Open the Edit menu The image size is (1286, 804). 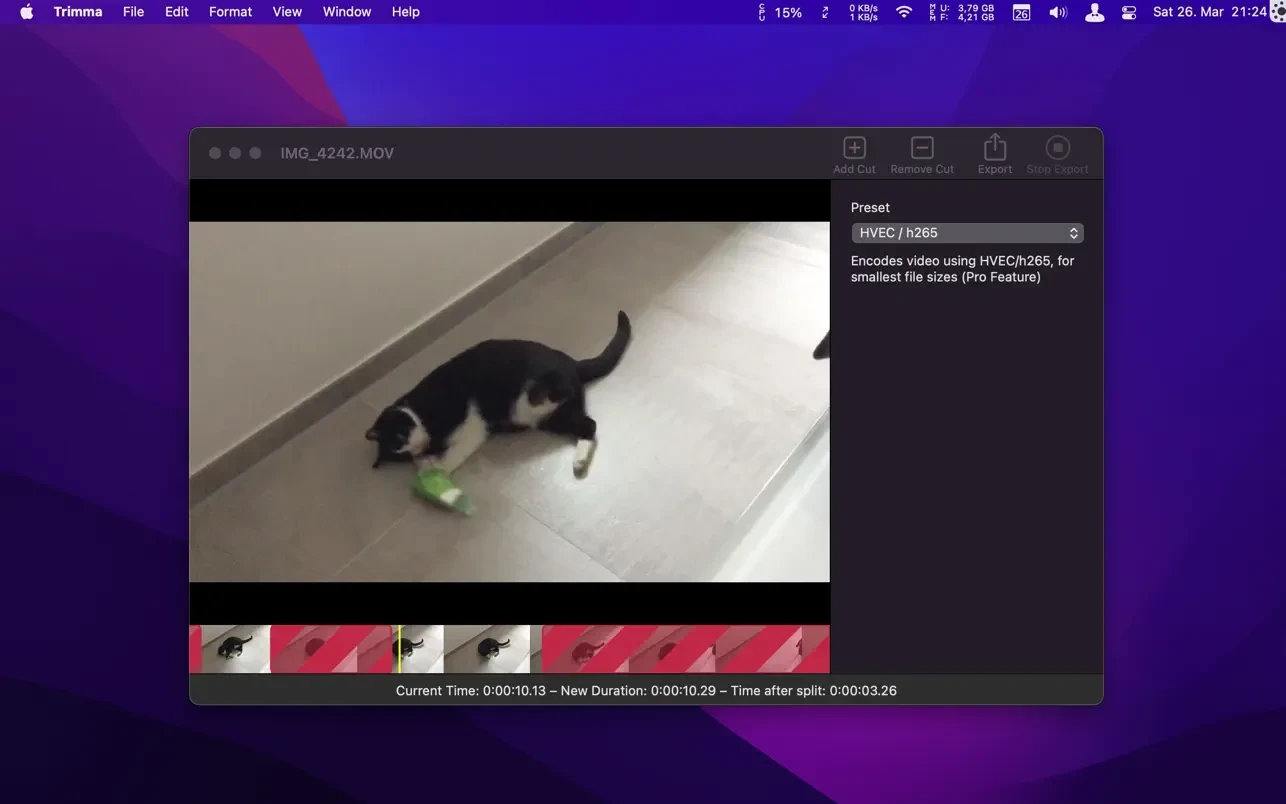177,12
